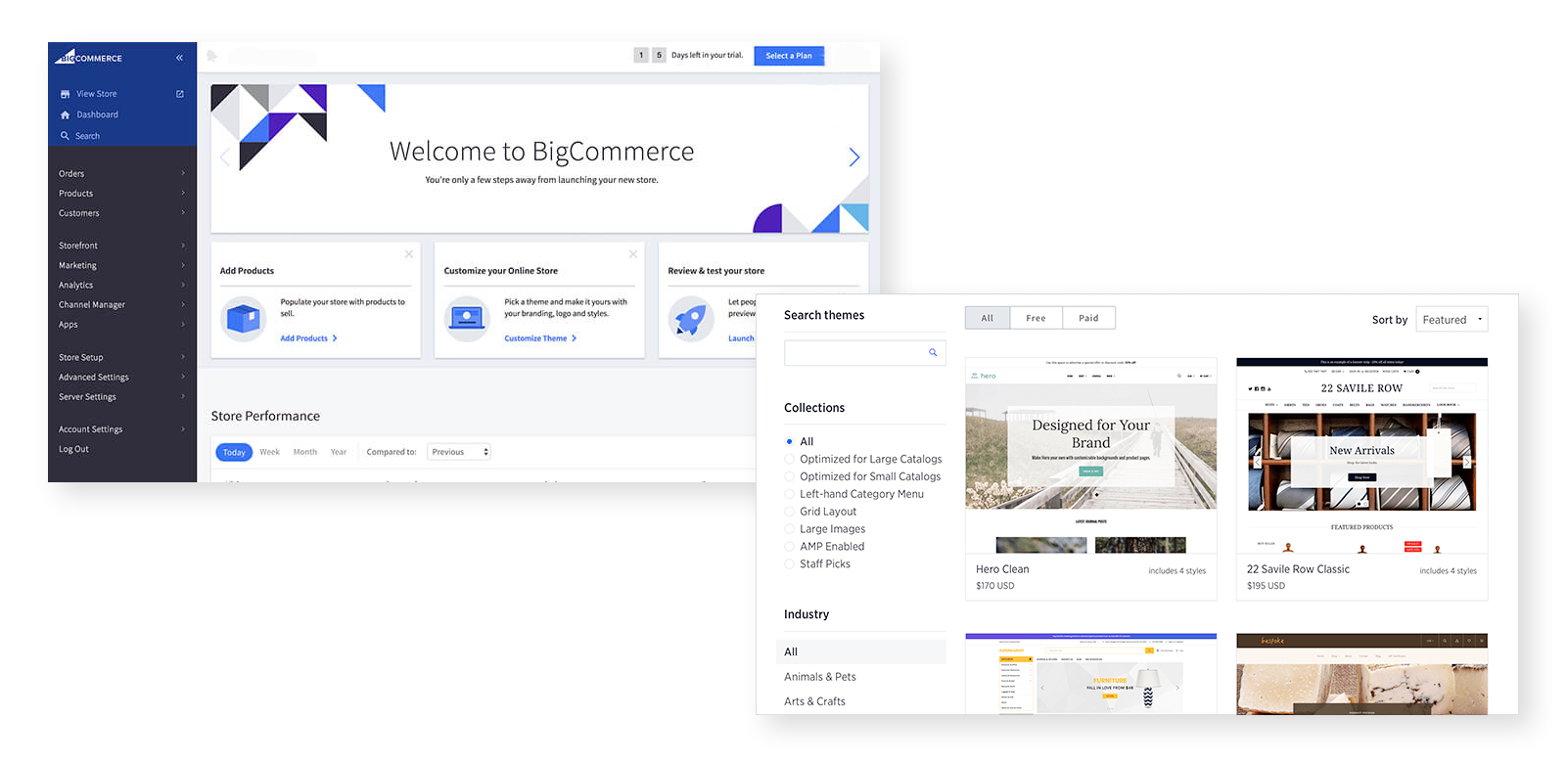Open the bespoke theme thumbnail
The image size is (1568, 764).
point(1361,674)
